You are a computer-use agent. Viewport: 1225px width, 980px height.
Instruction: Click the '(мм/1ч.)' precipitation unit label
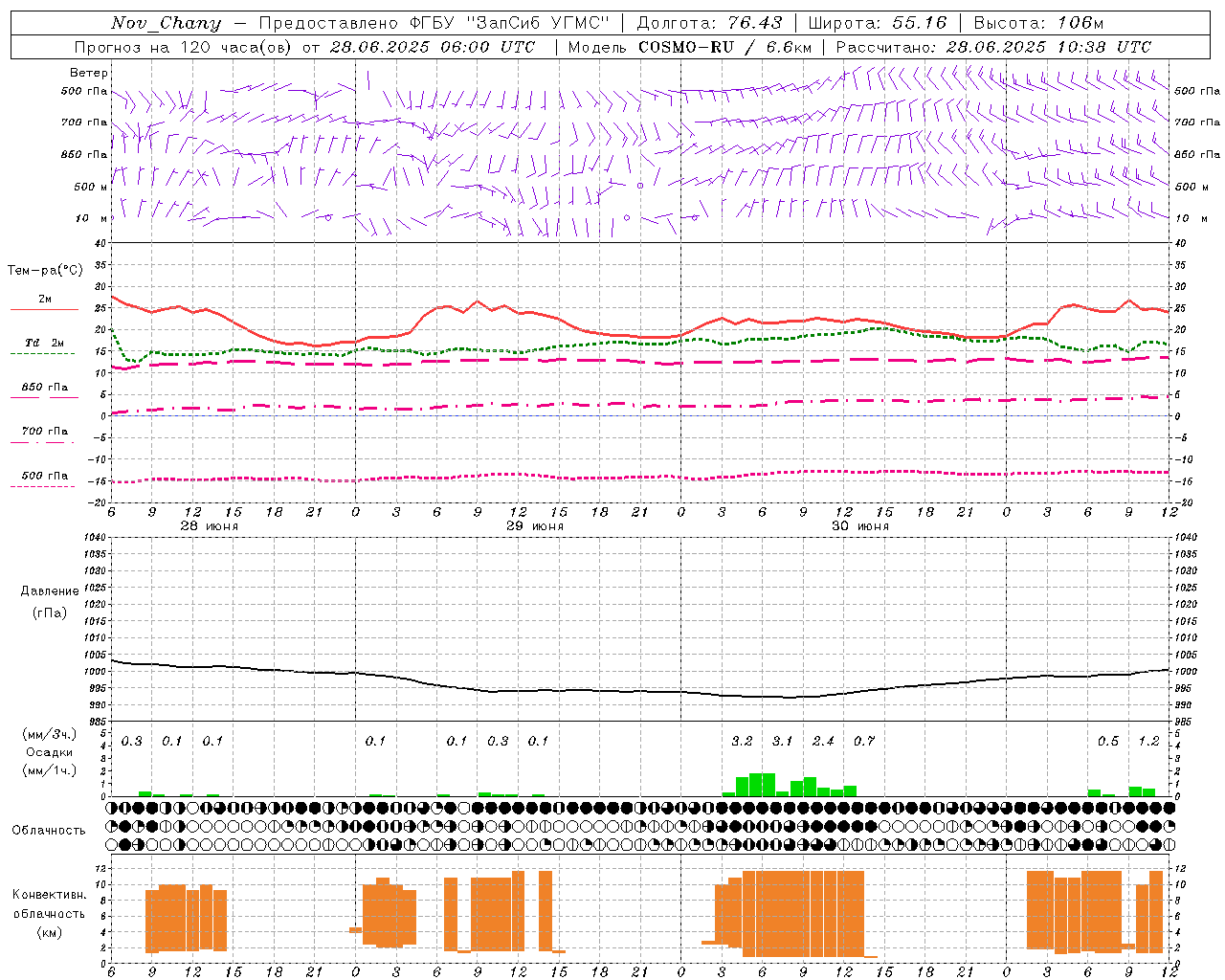pyautogui.click(x=50, y=769)
